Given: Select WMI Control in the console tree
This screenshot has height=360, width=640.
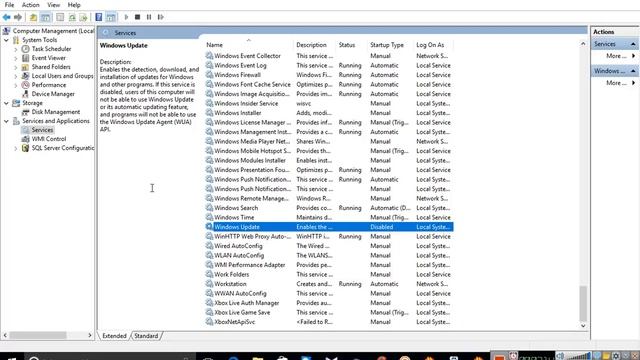Looking at the screenshot, I should click(x=49, y=139).
